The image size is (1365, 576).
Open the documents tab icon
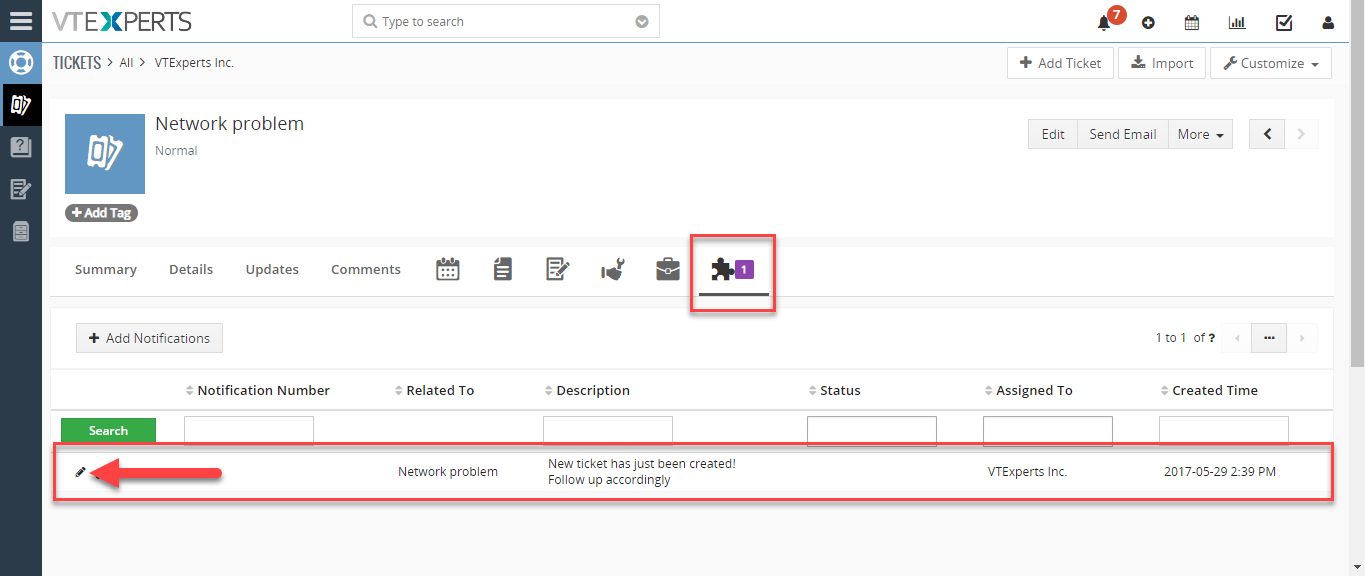click(503, 269)
